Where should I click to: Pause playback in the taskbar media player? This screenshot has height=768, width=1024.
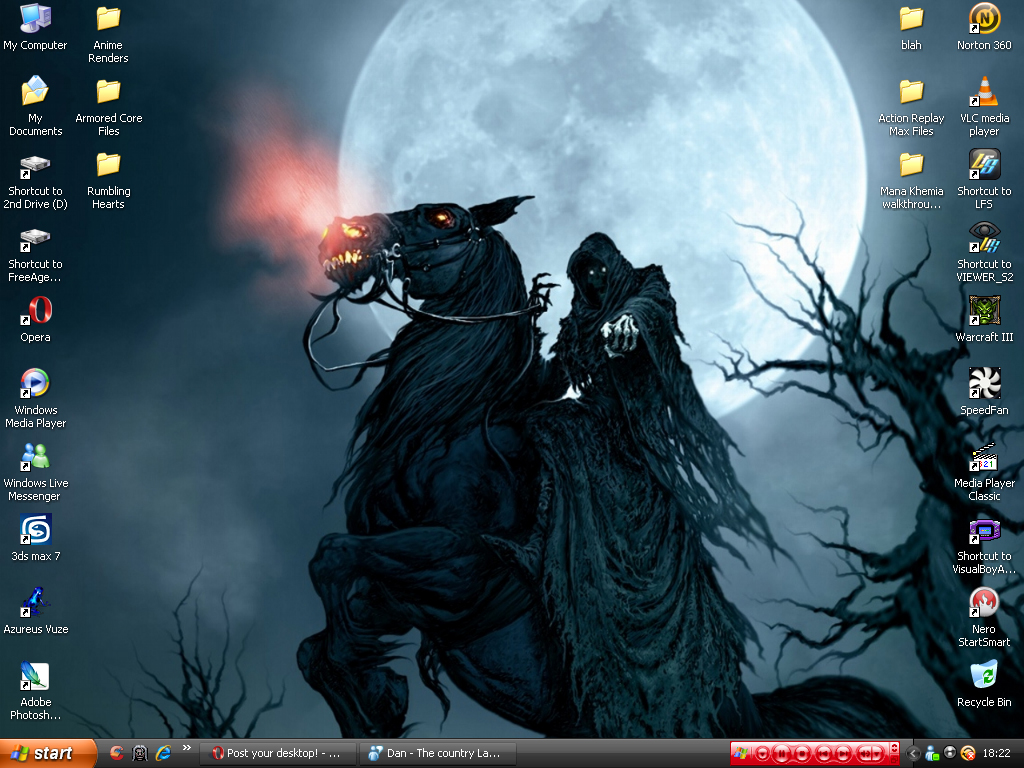[x=782, y=754]
